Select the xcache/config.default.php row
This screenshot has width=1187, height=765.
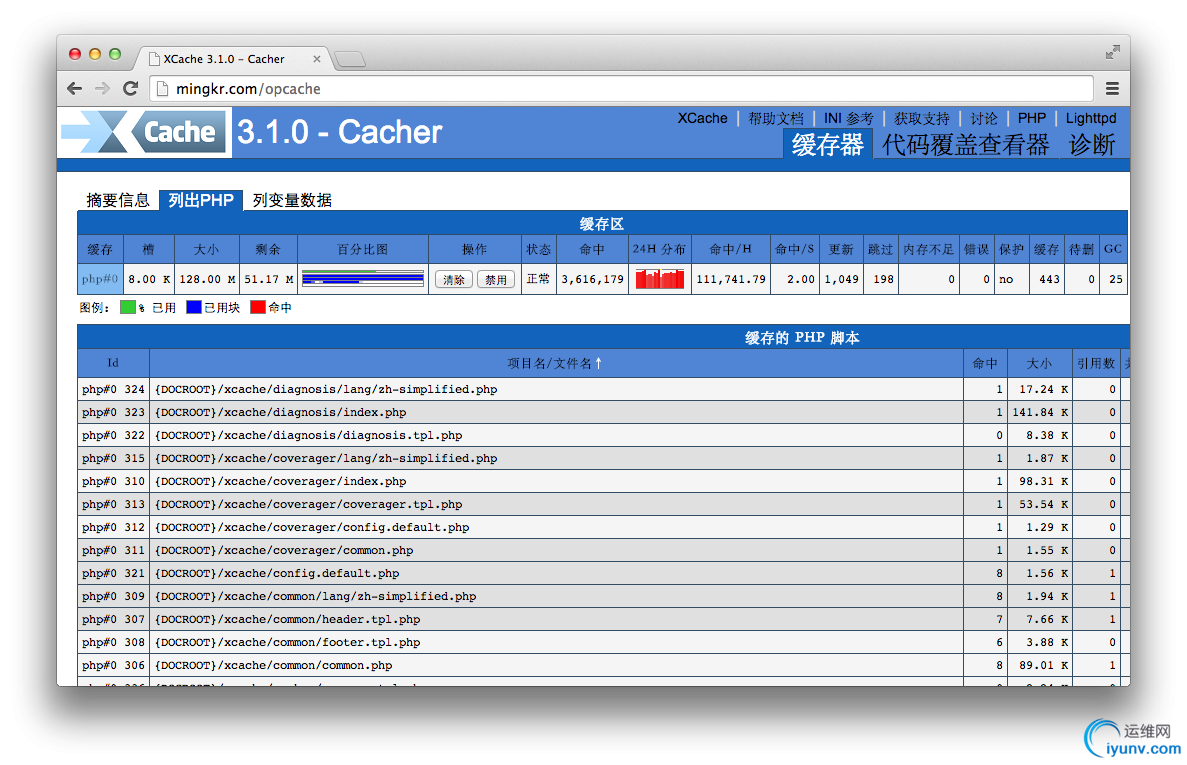603,573
